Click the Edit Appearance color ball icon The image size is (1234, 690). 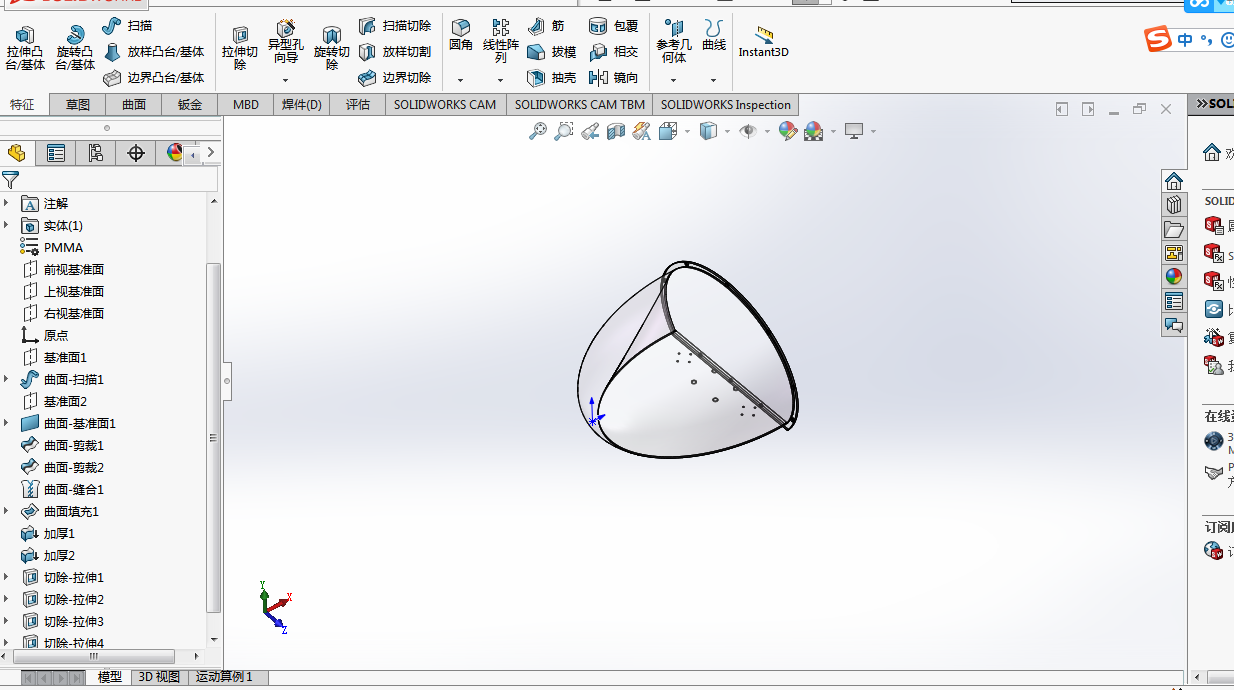(x=788, y=131)
